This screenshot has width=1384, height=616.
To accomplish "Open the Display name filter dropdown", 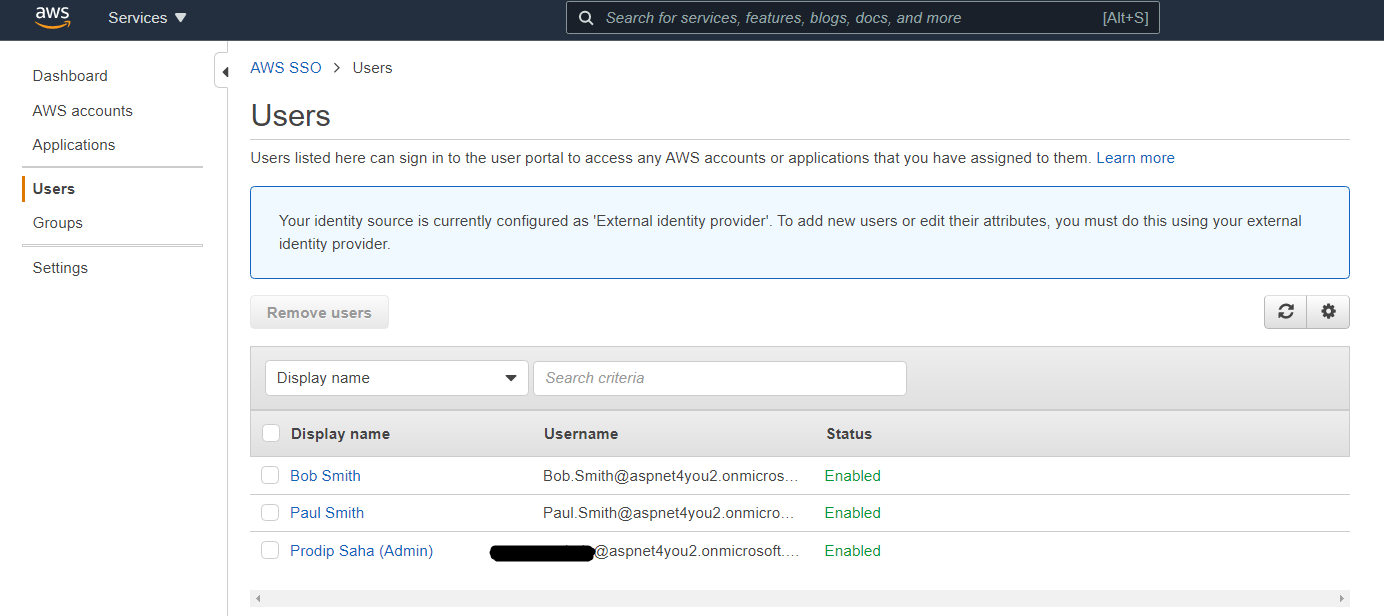I will click(x=396, y=378).
